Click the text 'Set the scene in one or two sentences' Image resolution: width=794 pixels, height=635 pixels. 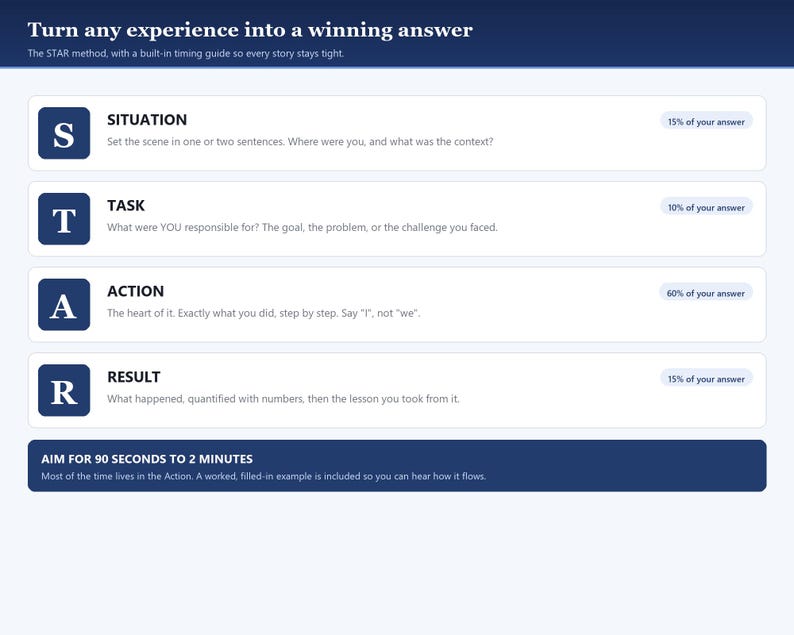click(x=196, y=142)
